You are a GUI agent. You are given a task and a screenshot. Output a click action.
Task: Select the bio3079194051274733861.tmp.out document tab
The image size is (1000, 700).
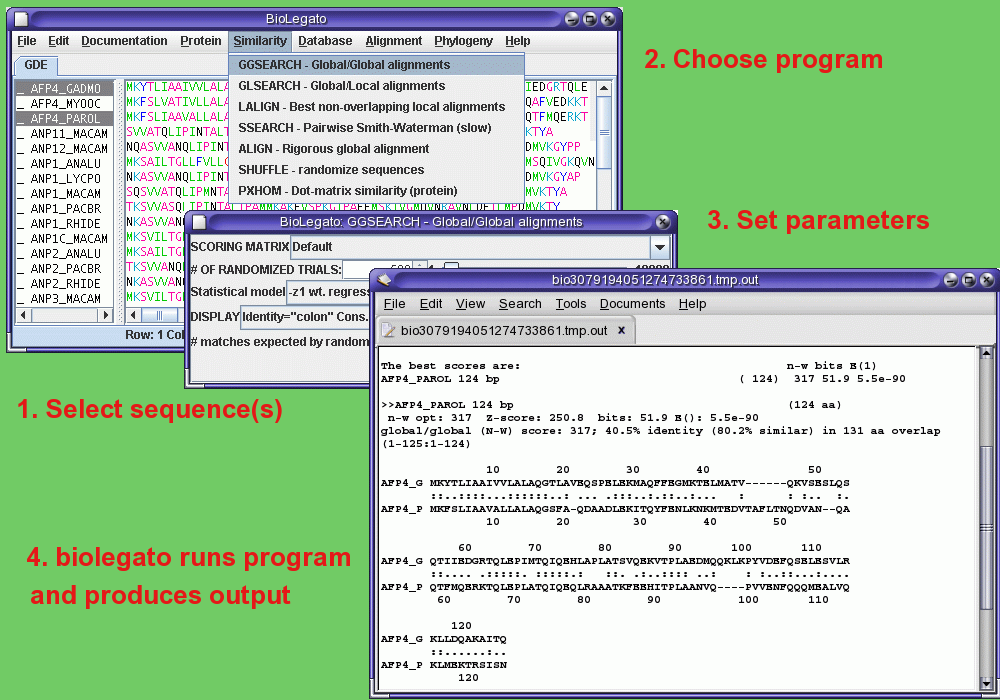coord(504,330)
